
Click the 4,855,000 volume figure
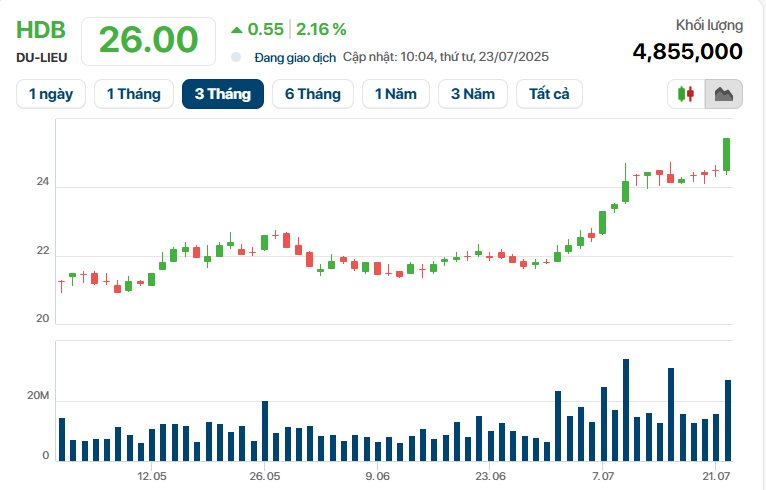click(687, 51)
